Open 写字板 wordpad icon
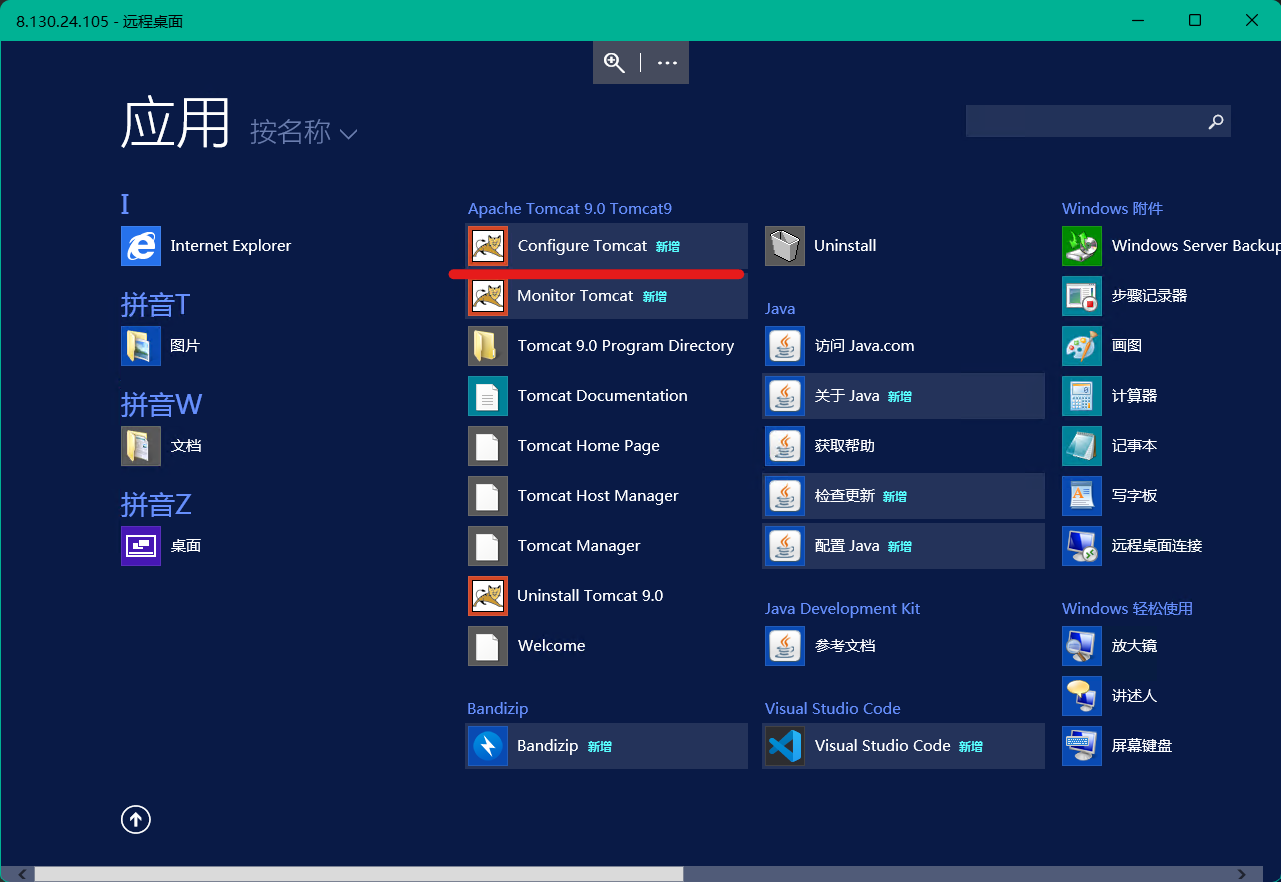This screenshot has height=882, width=1281. (x=1082, y=496)
